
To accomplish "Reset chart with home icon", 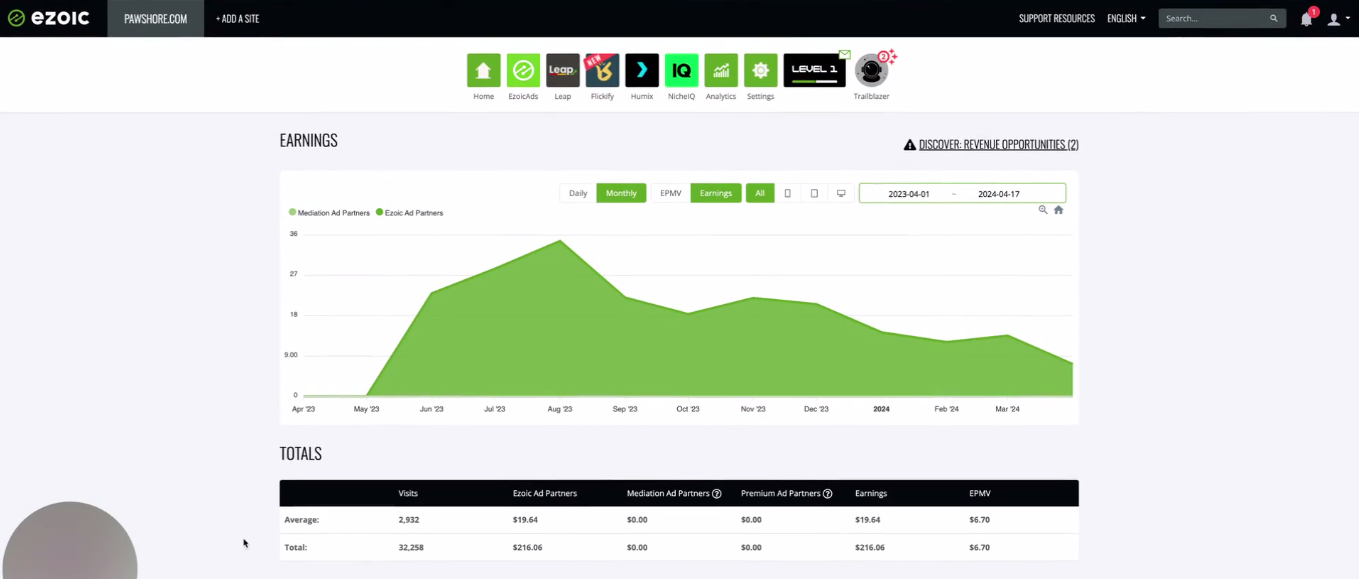I will (1058, 210).
